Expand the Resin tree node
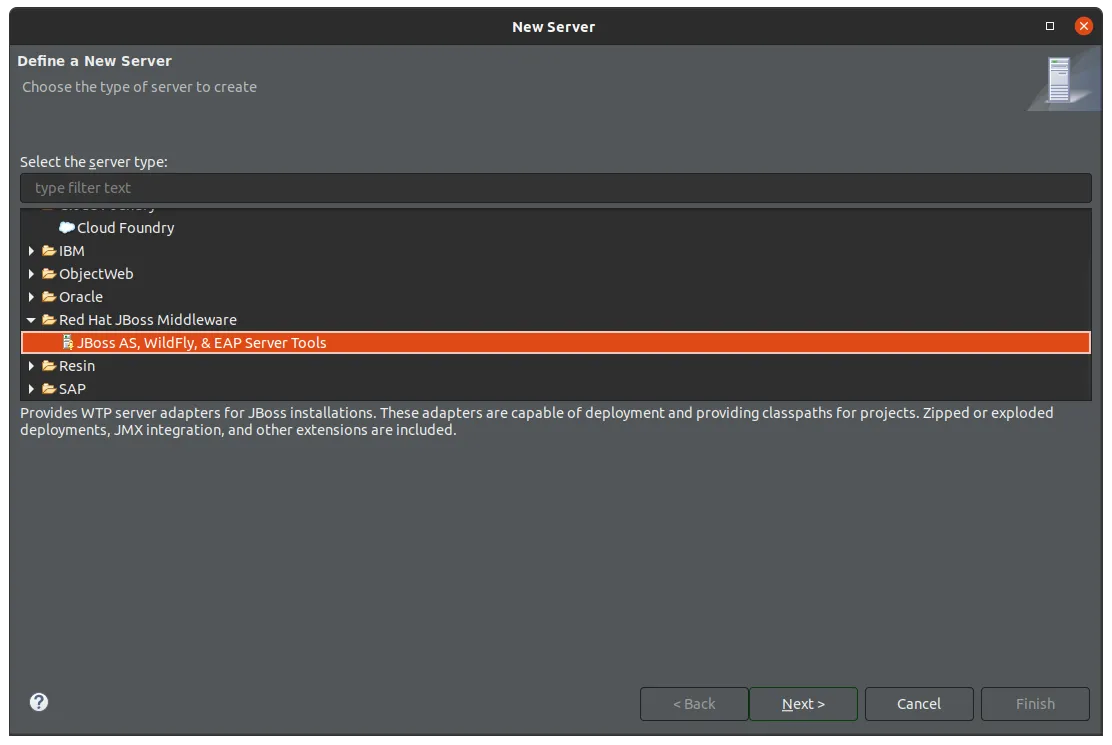Image resolution: width=1112 pixels, height=745 pixels. click(31, 366)
